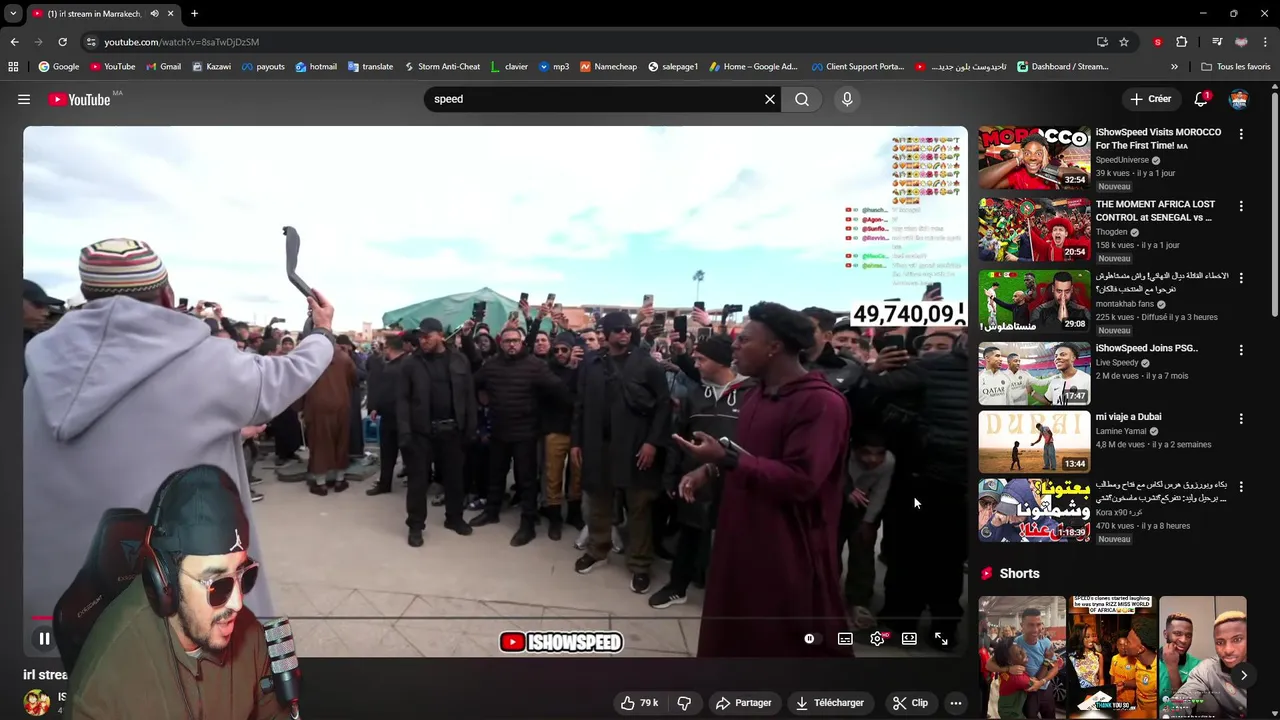Open options for 'mi viaje a Dubai' video

pyautogui.click(x=1241, y=419)
